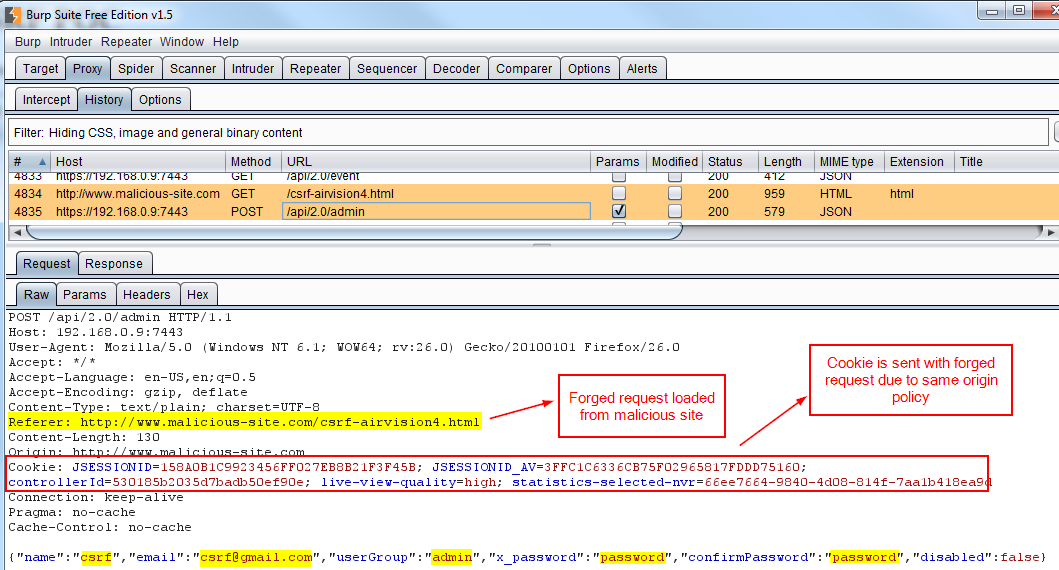
Task: Sort history by Extension column
Action: pos(919,161)
